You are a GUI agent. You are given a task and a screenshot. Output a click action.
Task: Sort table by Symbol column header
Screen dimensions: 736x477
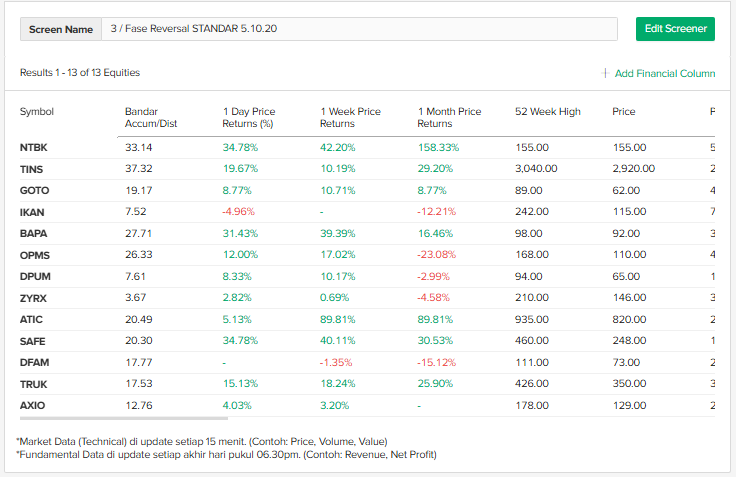click(x=37, y=112)
